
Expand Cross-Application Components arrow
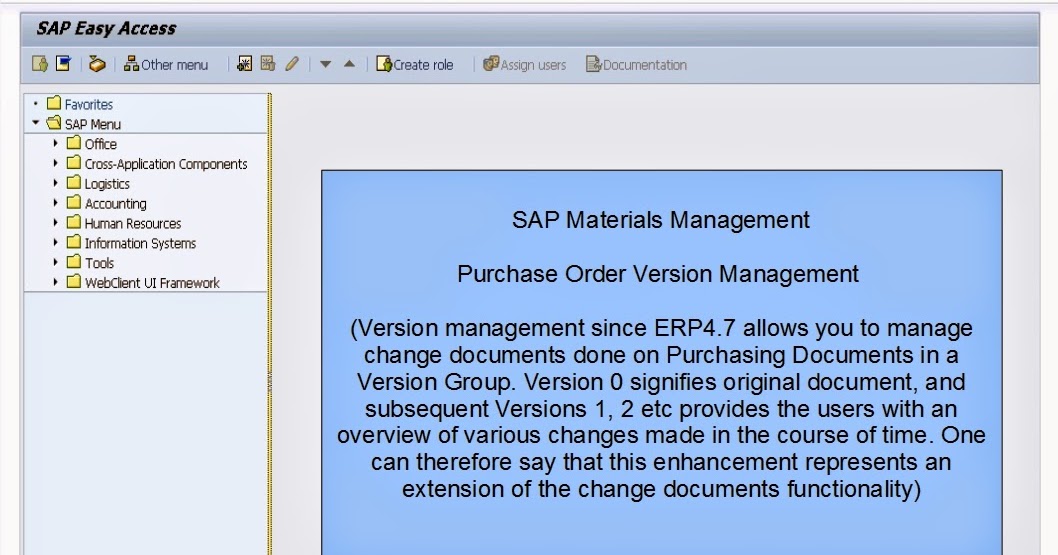(x=55, y=163)
